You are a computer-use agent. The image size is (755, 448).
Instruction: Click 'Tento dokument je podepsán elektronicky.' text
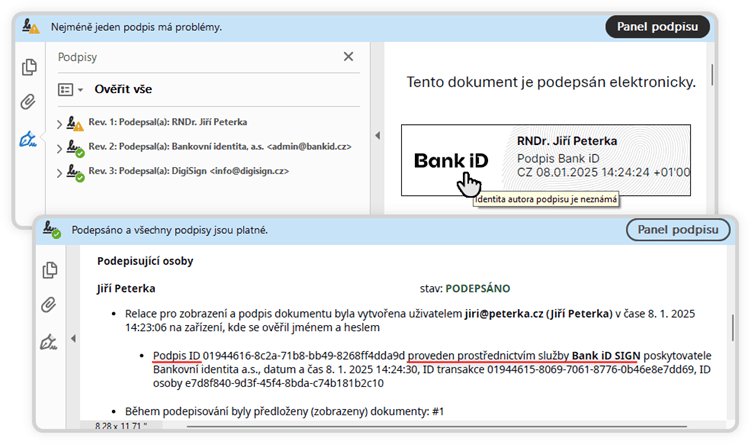coord(551,82)
